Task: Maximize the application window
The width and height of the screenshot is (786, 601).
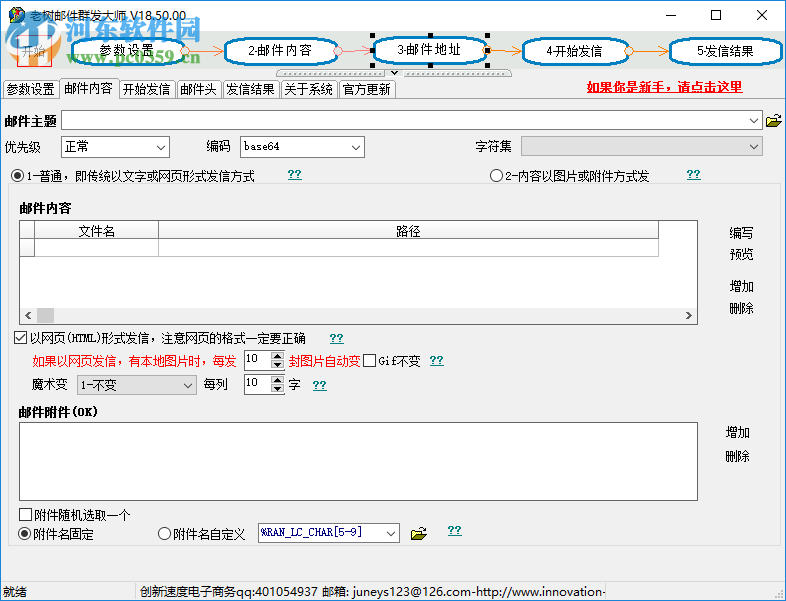Action: [716, 15]
